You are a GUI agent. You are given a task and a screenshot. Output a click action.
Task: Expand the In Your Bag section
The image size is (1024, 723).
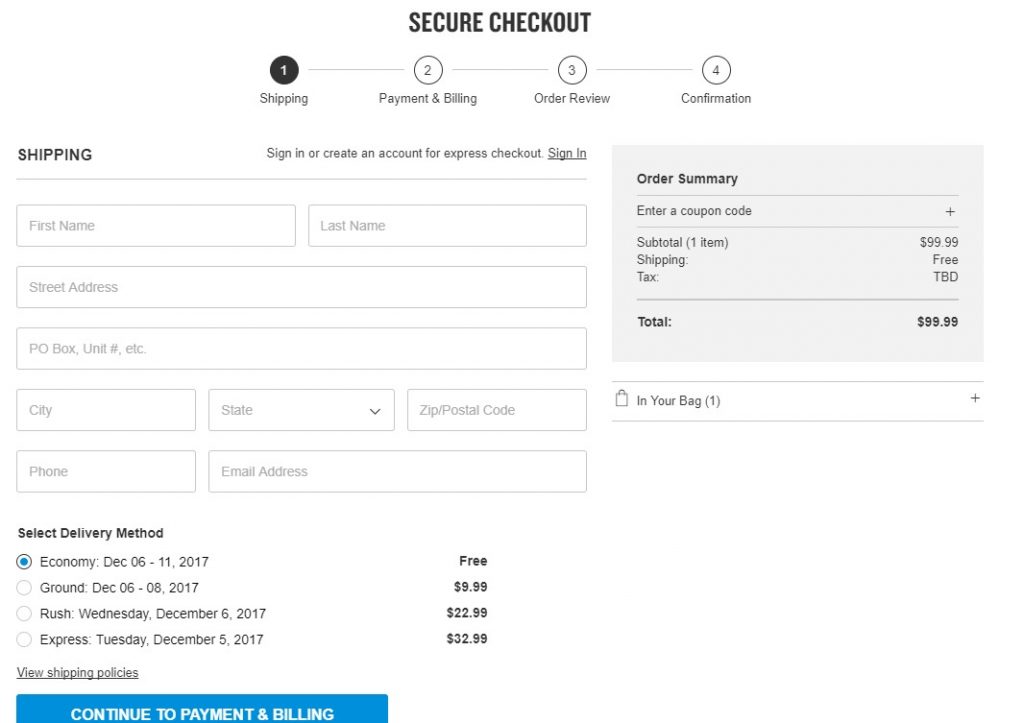[x=974, y=397]
